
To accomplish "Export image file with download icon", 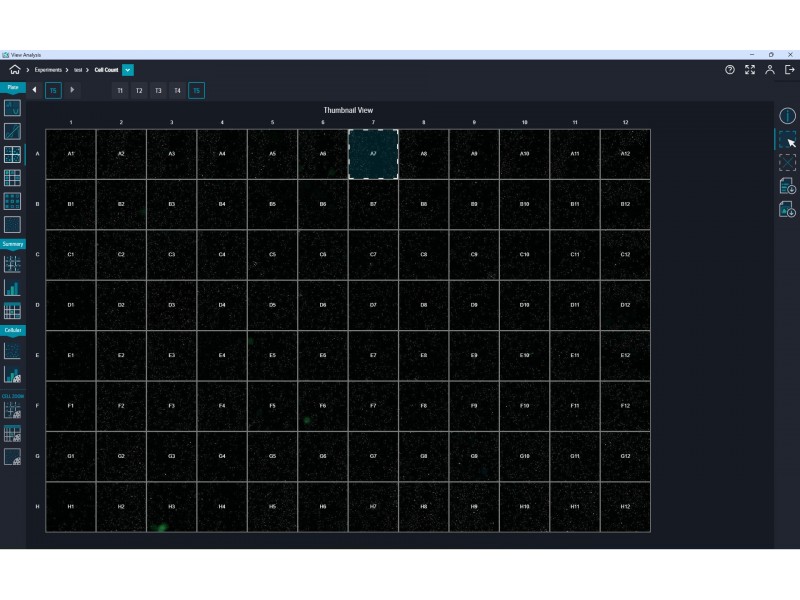I will [x=787, y=209].
